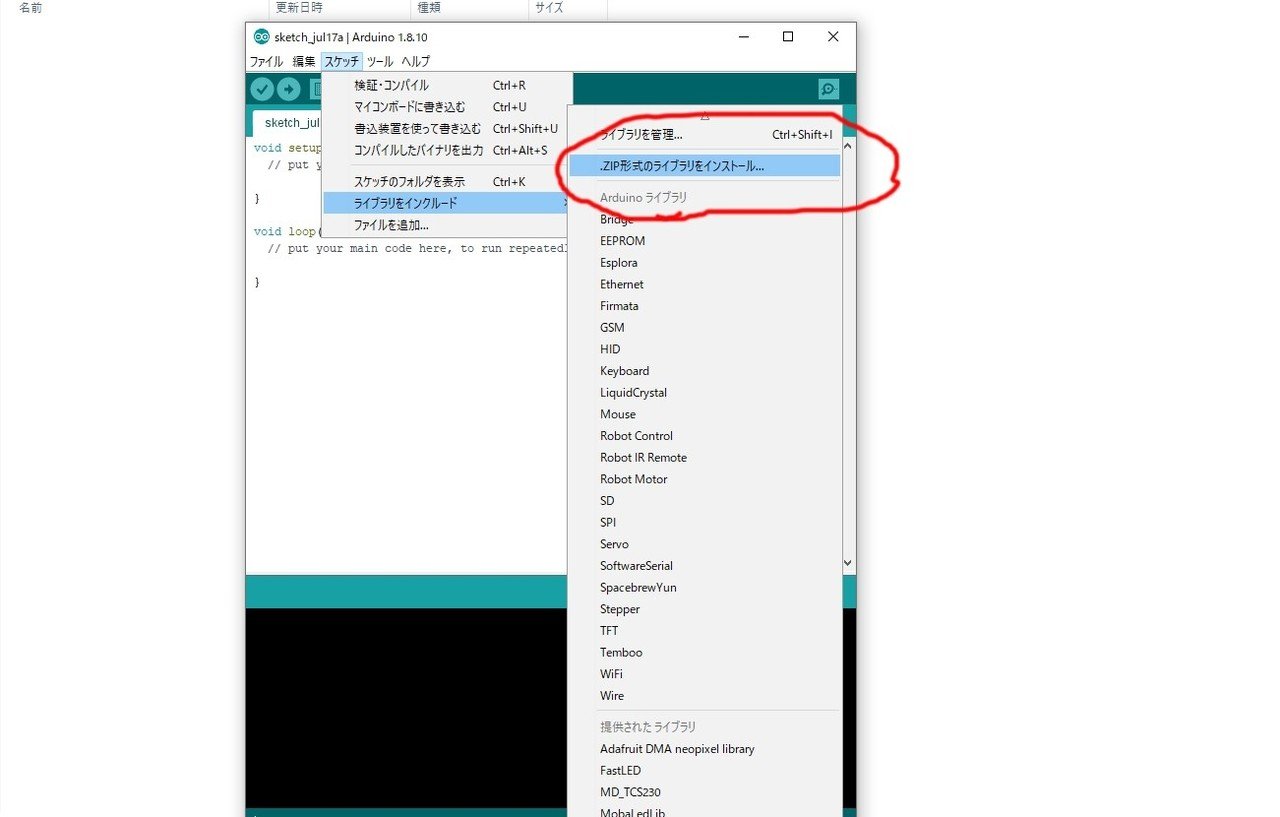Include the MD_TCS230 library
This screenshot has width=1280, height=817.
705,793
